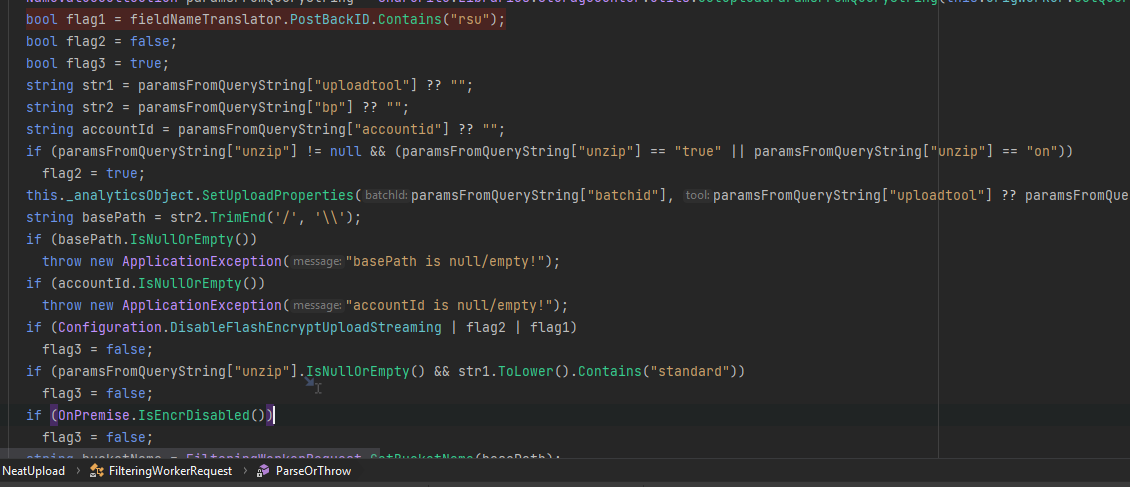Click the "on" string in unzip comparison
Screen dimensions: 1130x487
tap(1041, 151)
